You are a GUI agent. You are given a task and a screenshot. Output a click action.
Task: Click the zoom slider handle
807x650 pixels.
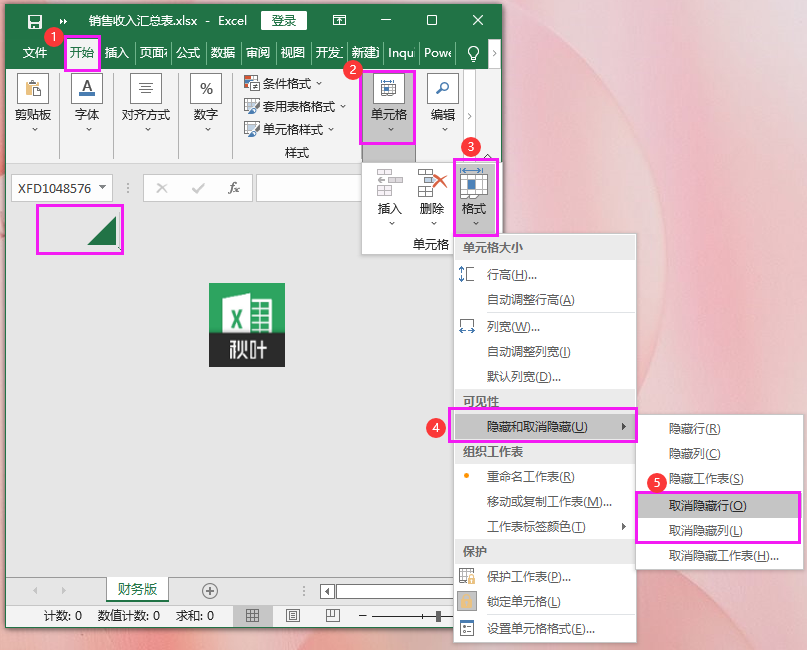pos(438,616)
